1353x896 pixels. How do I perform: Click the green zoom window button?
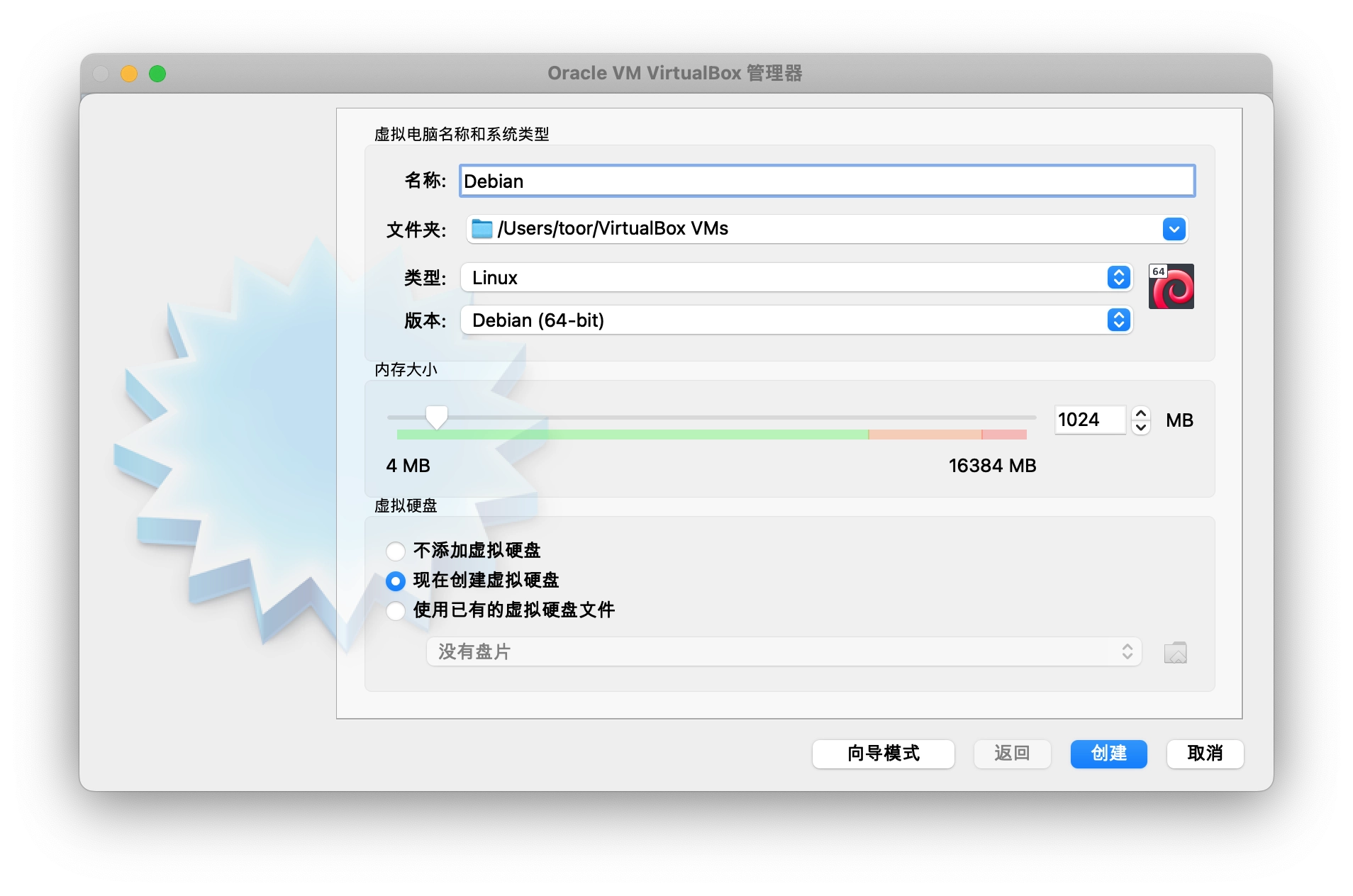(x=157, y=74)
